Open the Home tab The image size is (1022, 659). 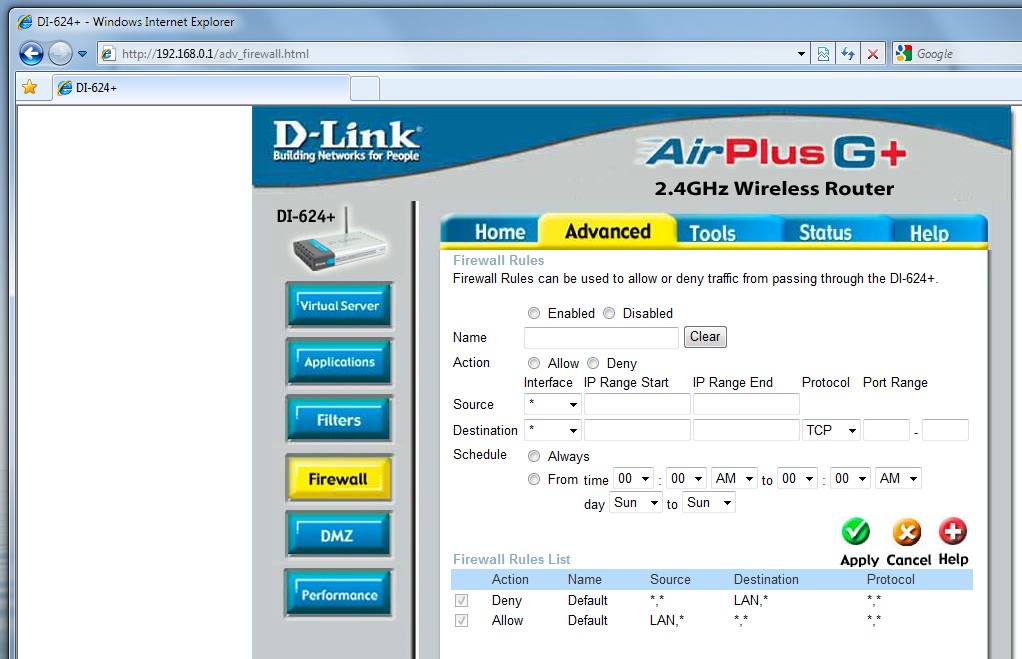click(x=500, y=232)
